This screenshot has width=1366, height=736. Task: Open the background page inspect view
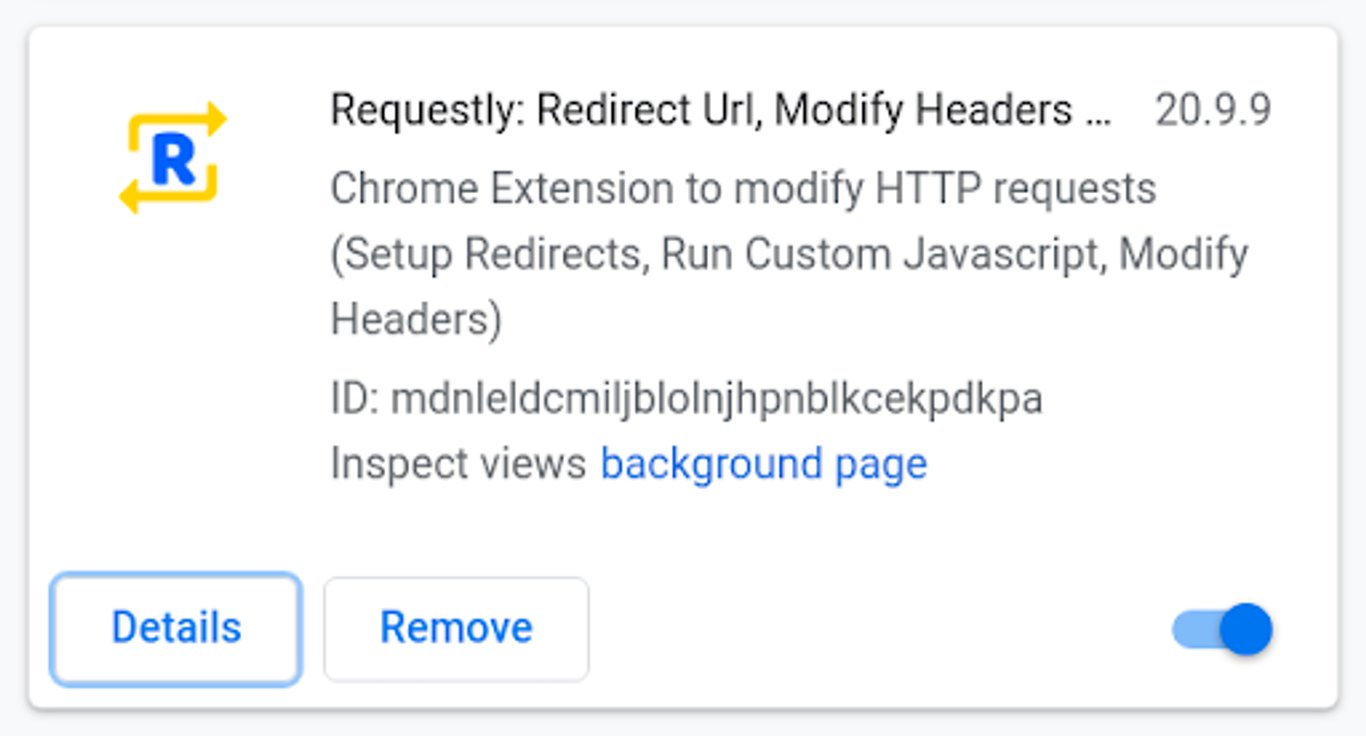point(763,462)
